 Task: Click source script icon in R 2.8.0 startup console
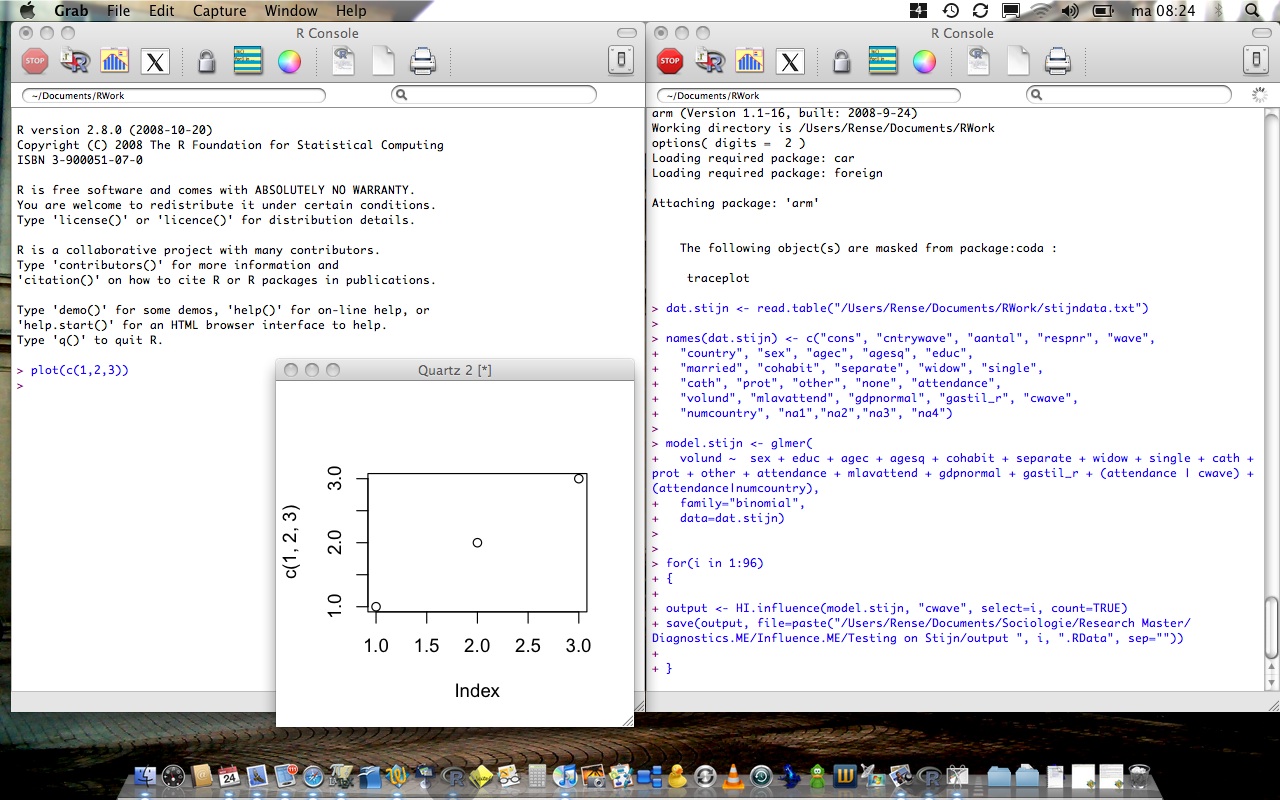(75, 62)
